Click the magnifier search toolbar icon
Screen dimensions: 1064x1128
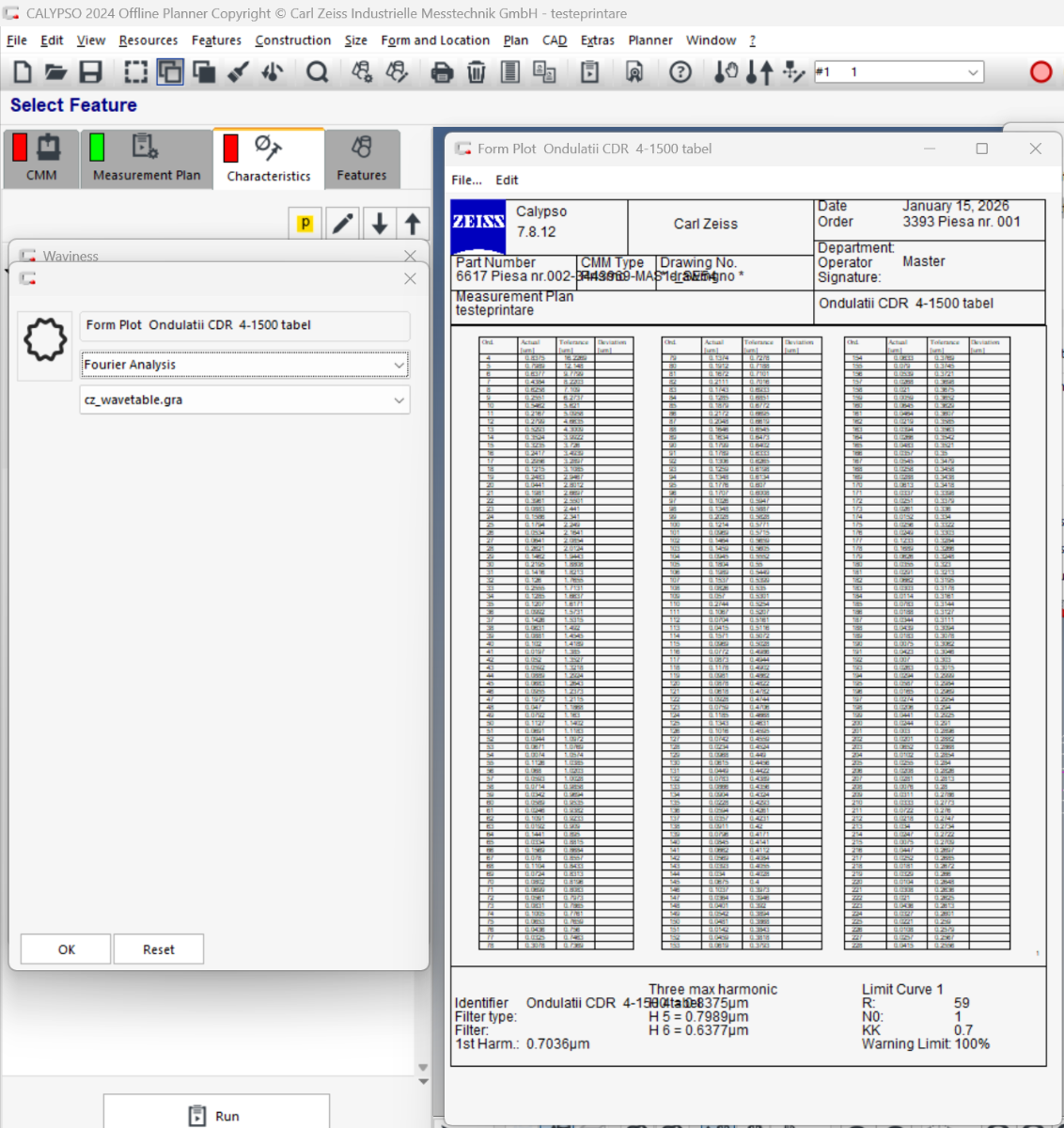[x=318, y=72]
